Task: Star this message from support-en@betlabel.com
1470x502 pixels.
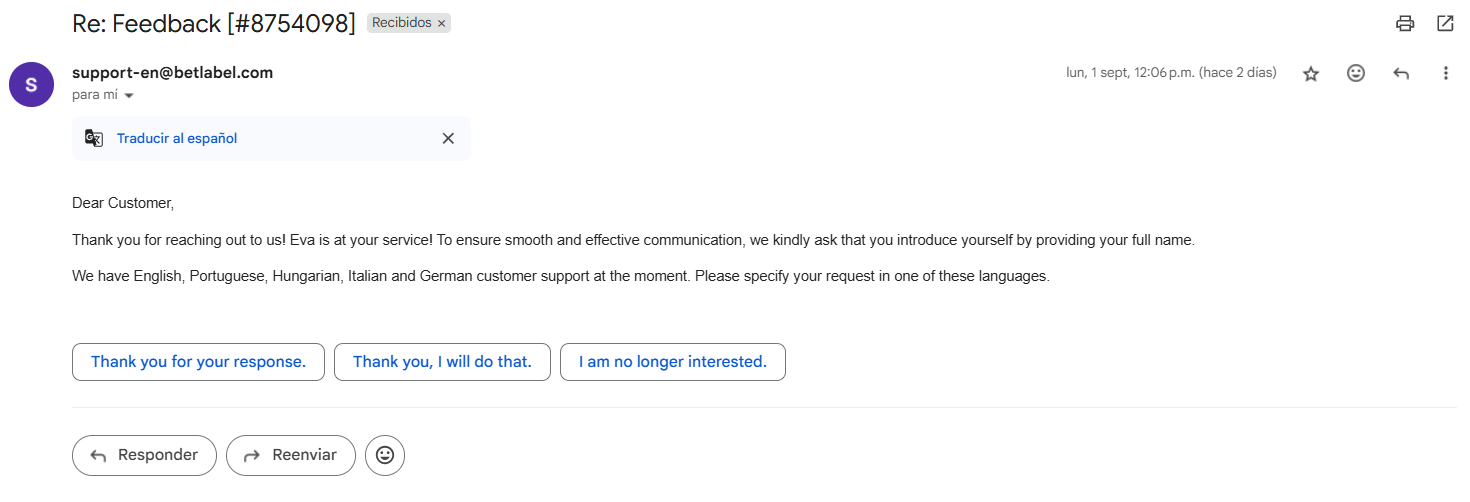Action: point(1311,73)
